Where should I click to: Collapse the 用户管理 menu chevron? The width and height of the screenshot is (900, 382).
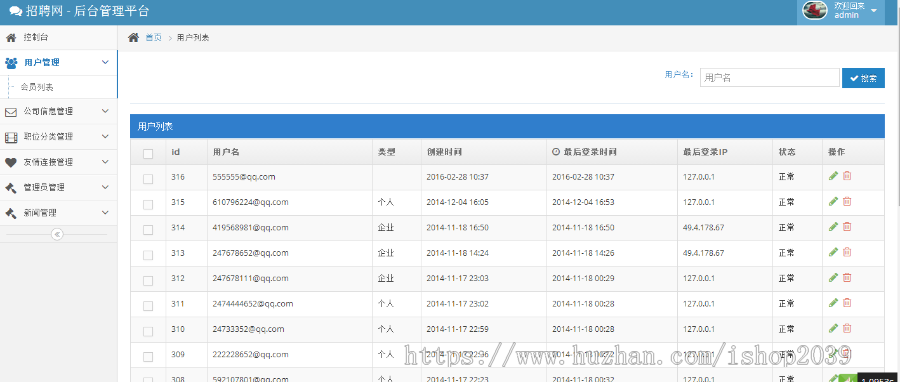pos(105,62)
